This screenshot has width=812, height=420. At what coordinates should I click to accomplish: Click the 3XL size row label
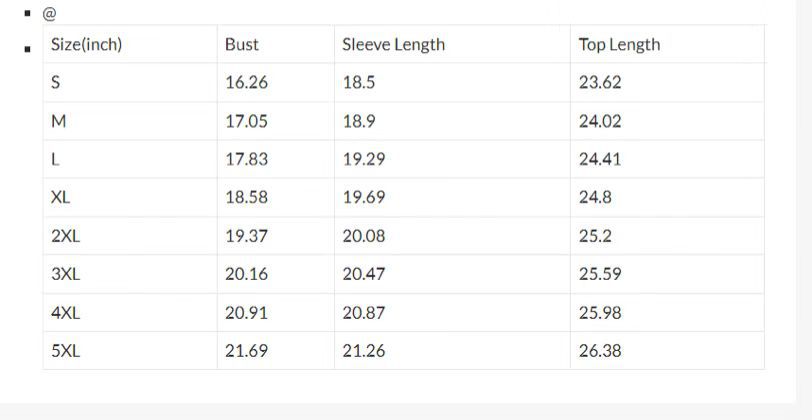coord(65,274)
